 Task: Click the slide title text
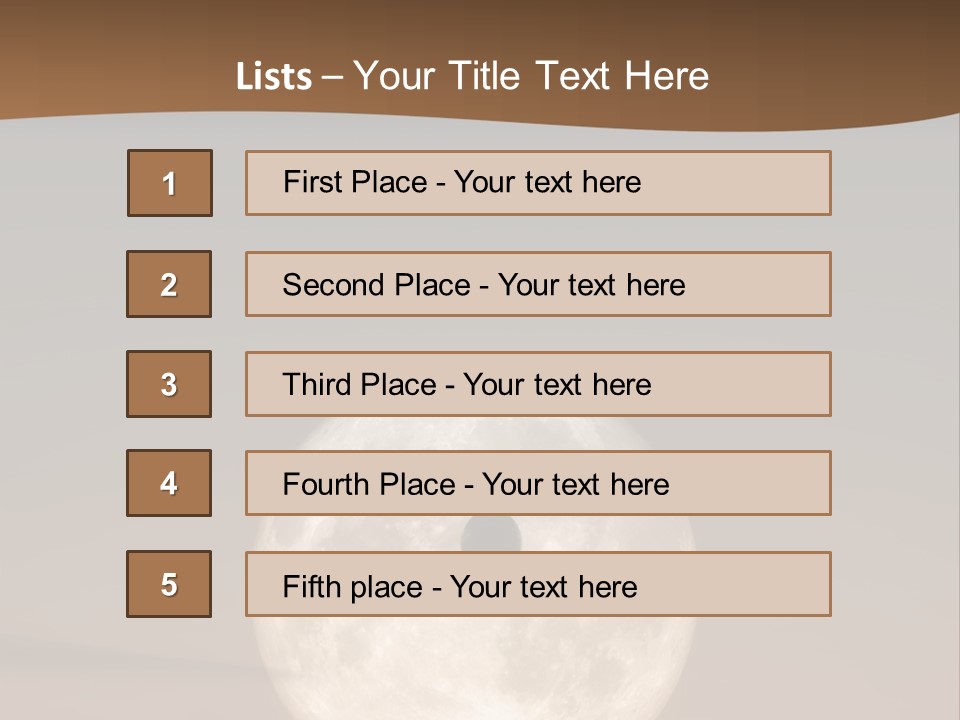[472, 76]
